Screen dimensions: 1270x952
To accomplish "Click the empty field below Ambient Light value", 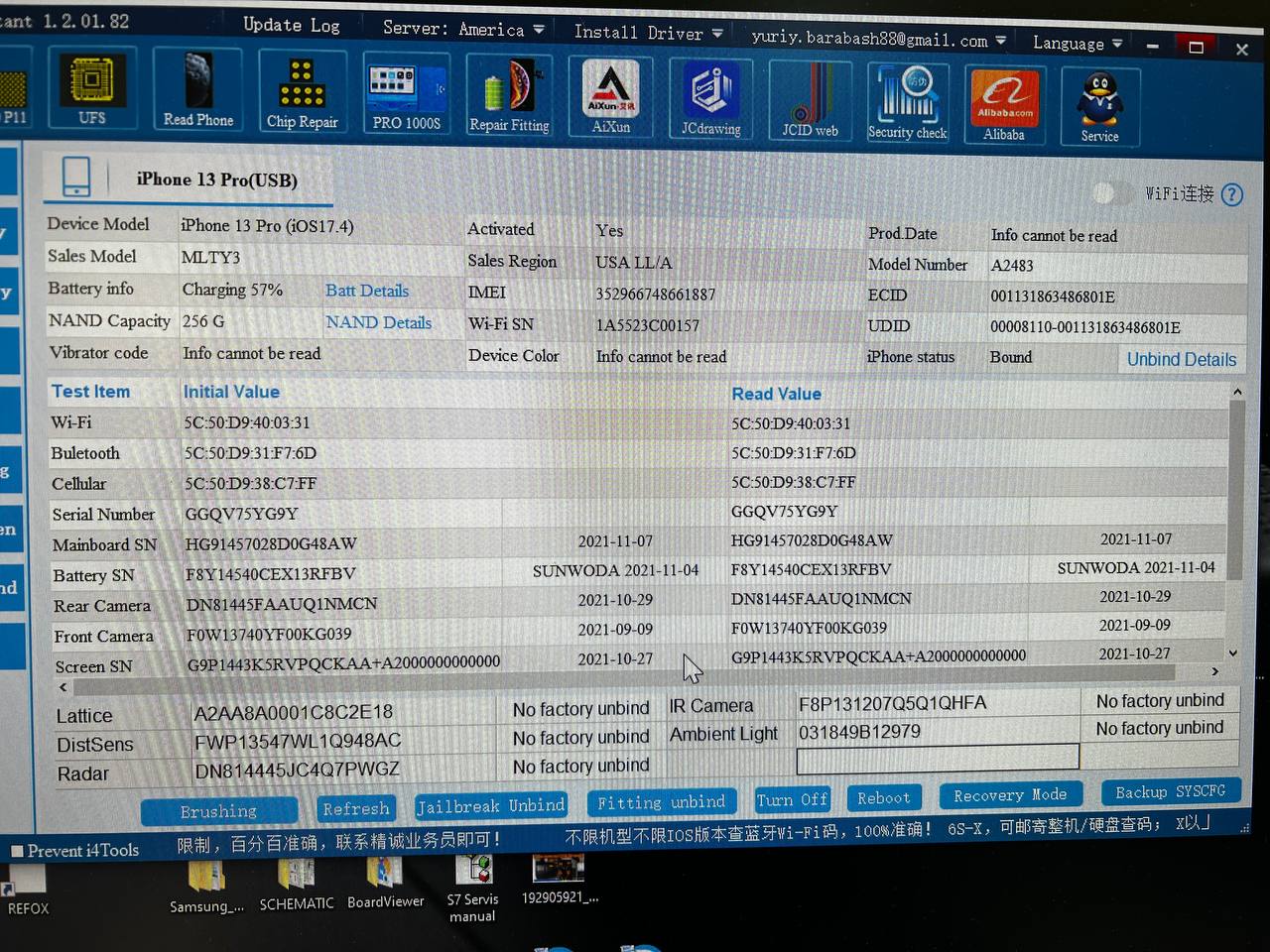I will coord(938,758).
